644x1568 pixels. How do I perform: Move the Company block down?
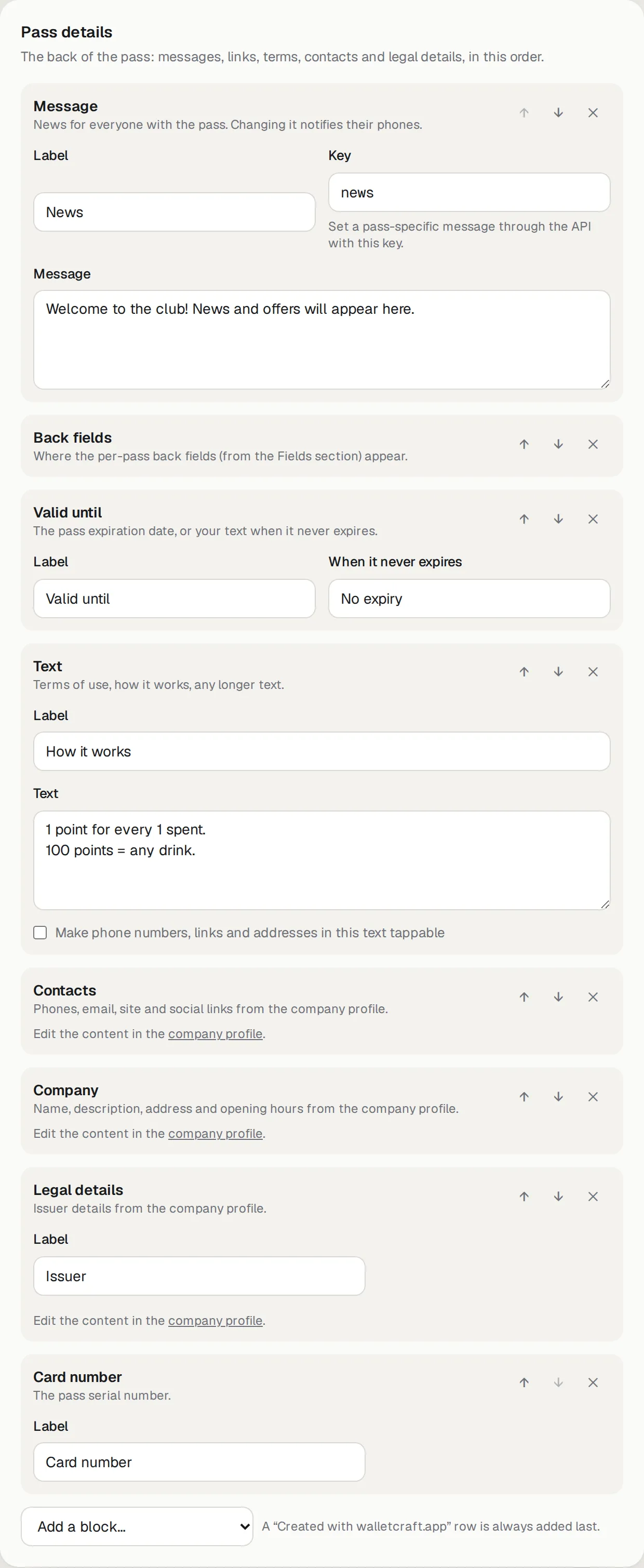point(558,1097)
